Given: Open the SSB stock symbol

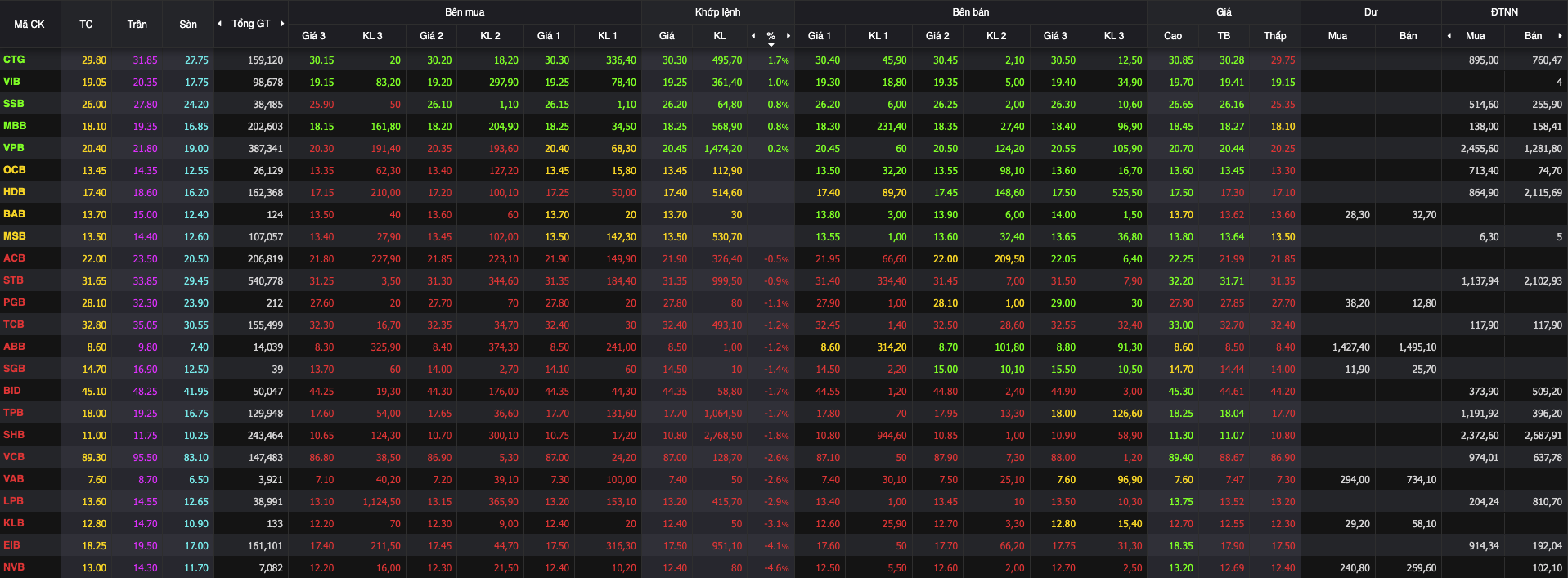Looking at the screenshot, I should (x=14, y=104).
